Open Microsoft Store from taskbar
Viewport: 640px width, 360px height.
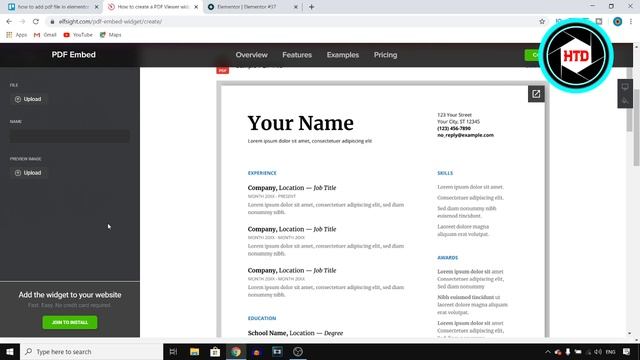215,351
